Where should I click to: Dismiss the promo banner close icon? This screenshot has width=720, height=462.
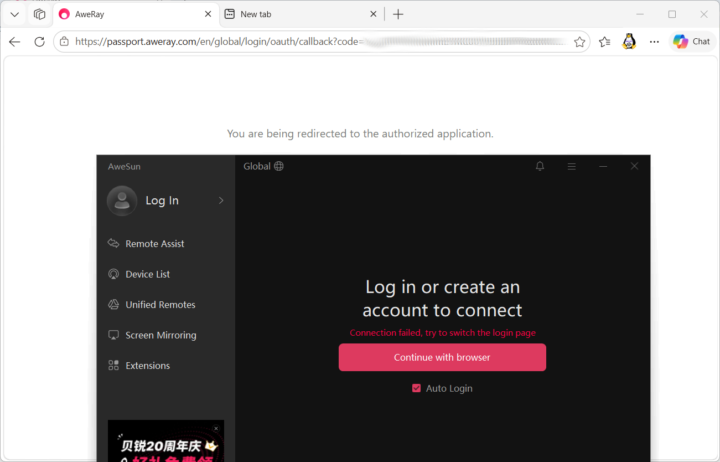216,428
